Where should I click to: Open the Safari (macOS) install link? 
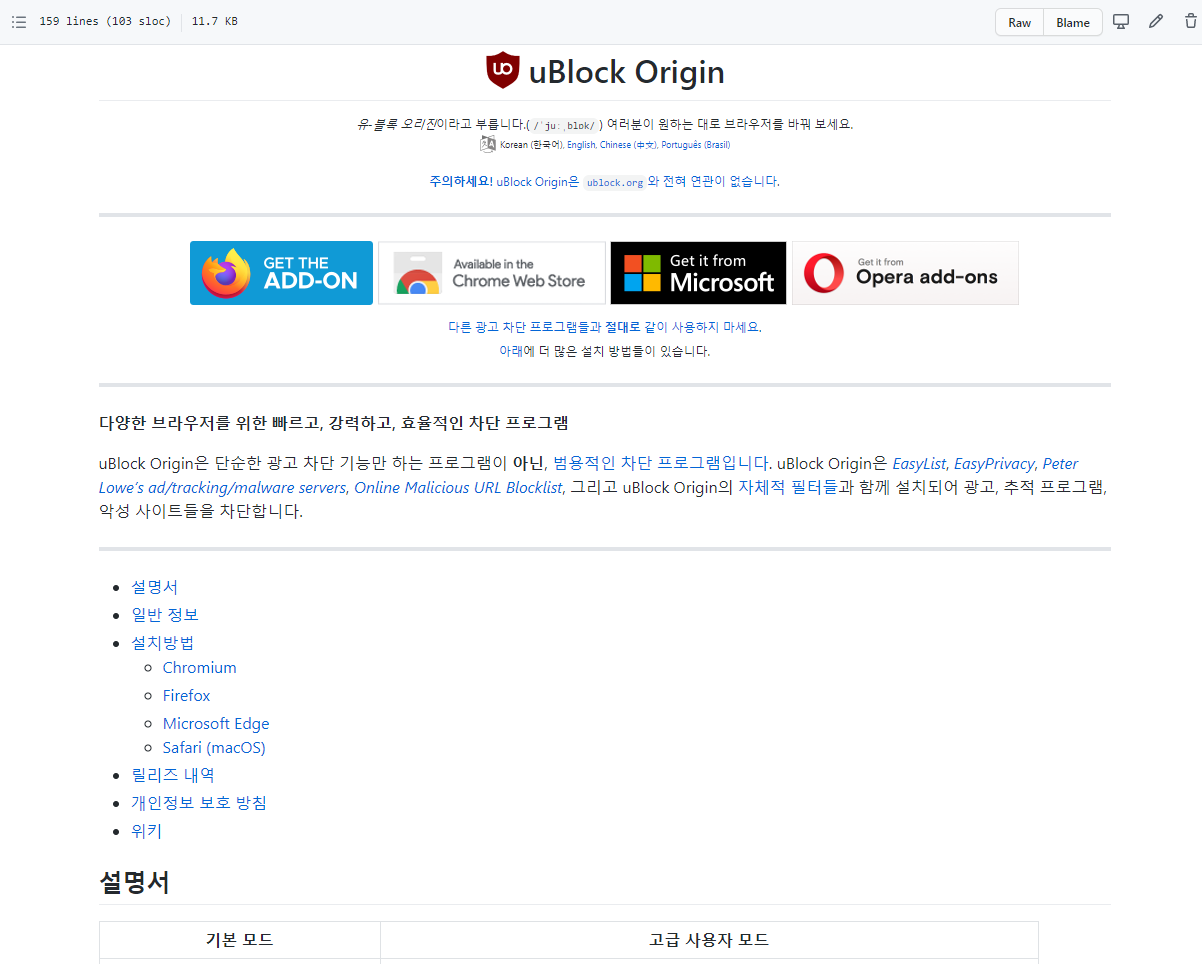[x=214, y=747]
